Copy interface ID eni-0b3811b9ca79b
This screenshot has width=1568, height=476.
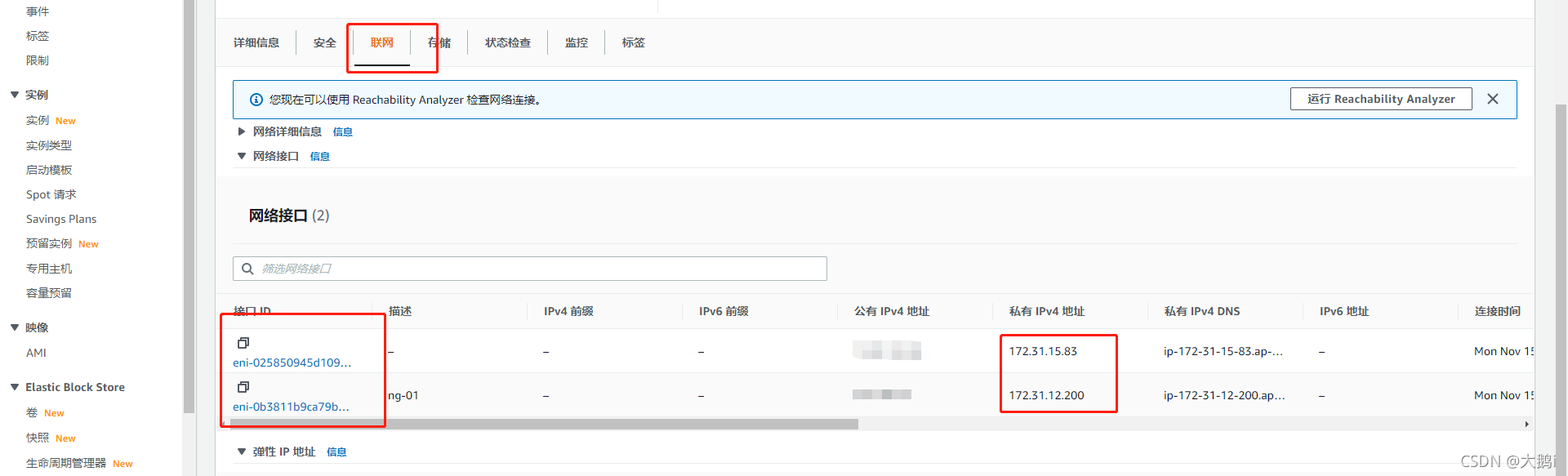point(243,387)
